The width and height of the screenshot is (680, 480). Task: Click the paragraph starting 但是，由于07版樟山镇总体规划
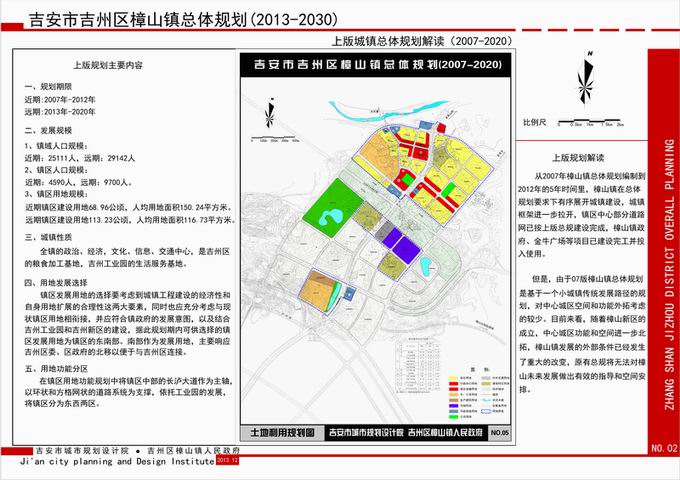pos(582,334)
